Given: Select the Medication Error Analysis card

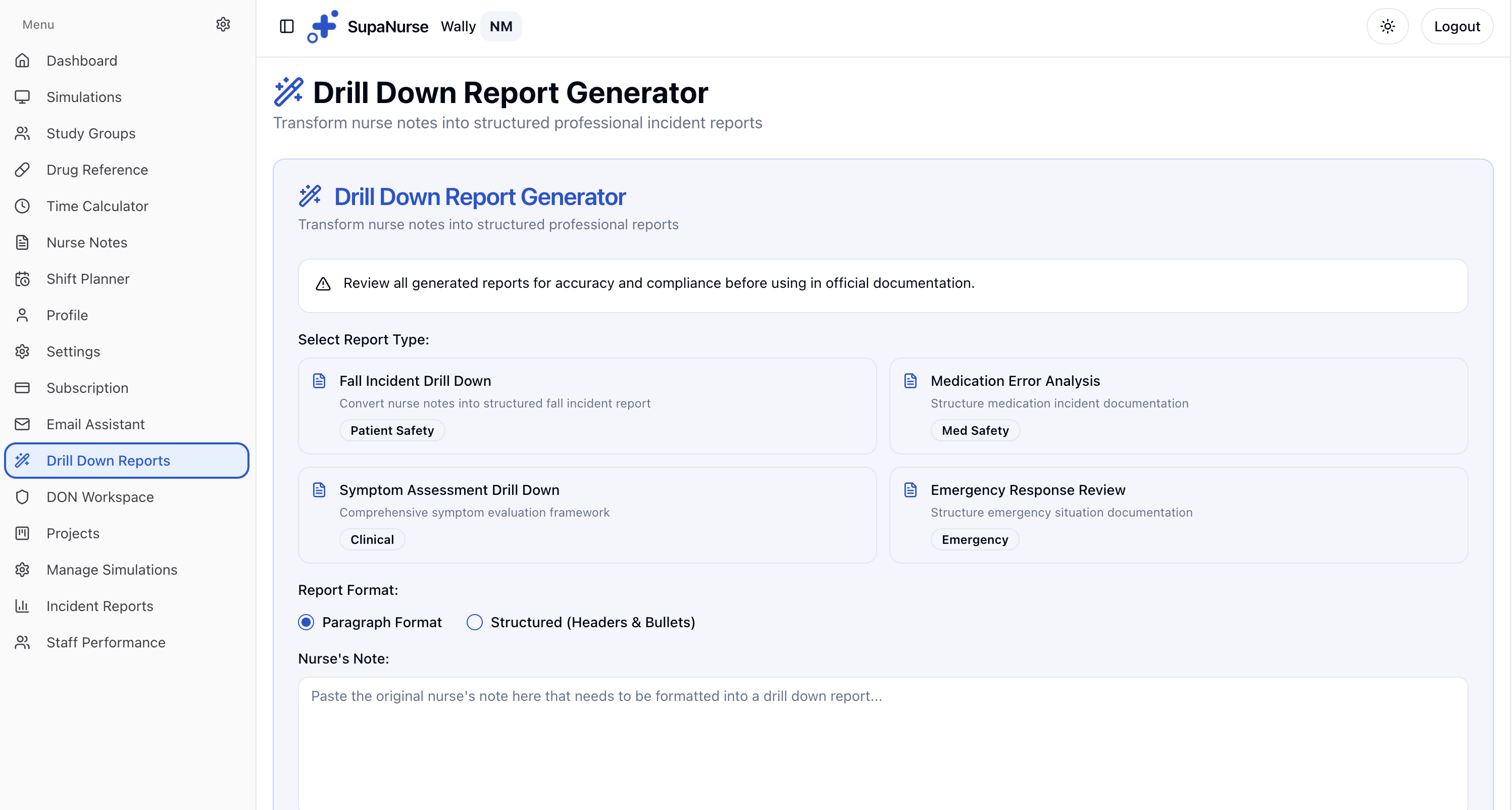Looking at the screenshot, I should pos(1178,406).
